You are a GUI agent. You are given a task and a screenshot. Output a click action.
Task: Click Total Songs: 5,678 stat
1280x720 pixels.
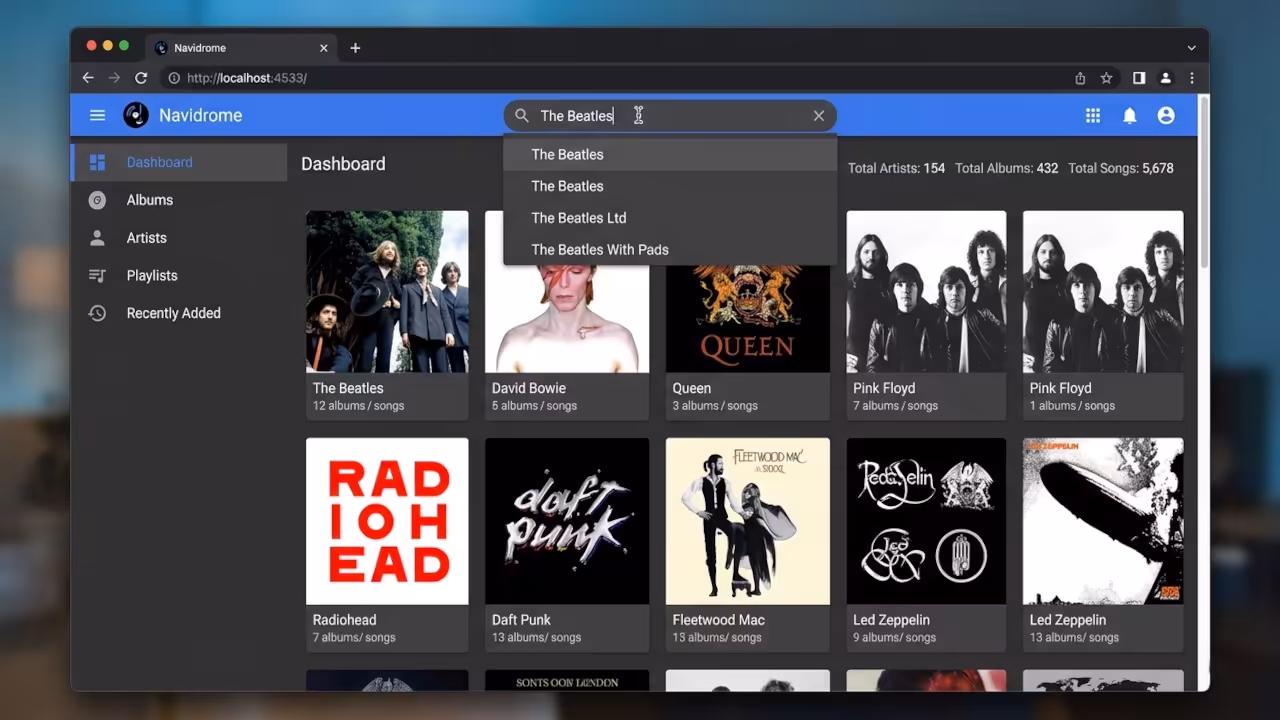point(1121,168)
